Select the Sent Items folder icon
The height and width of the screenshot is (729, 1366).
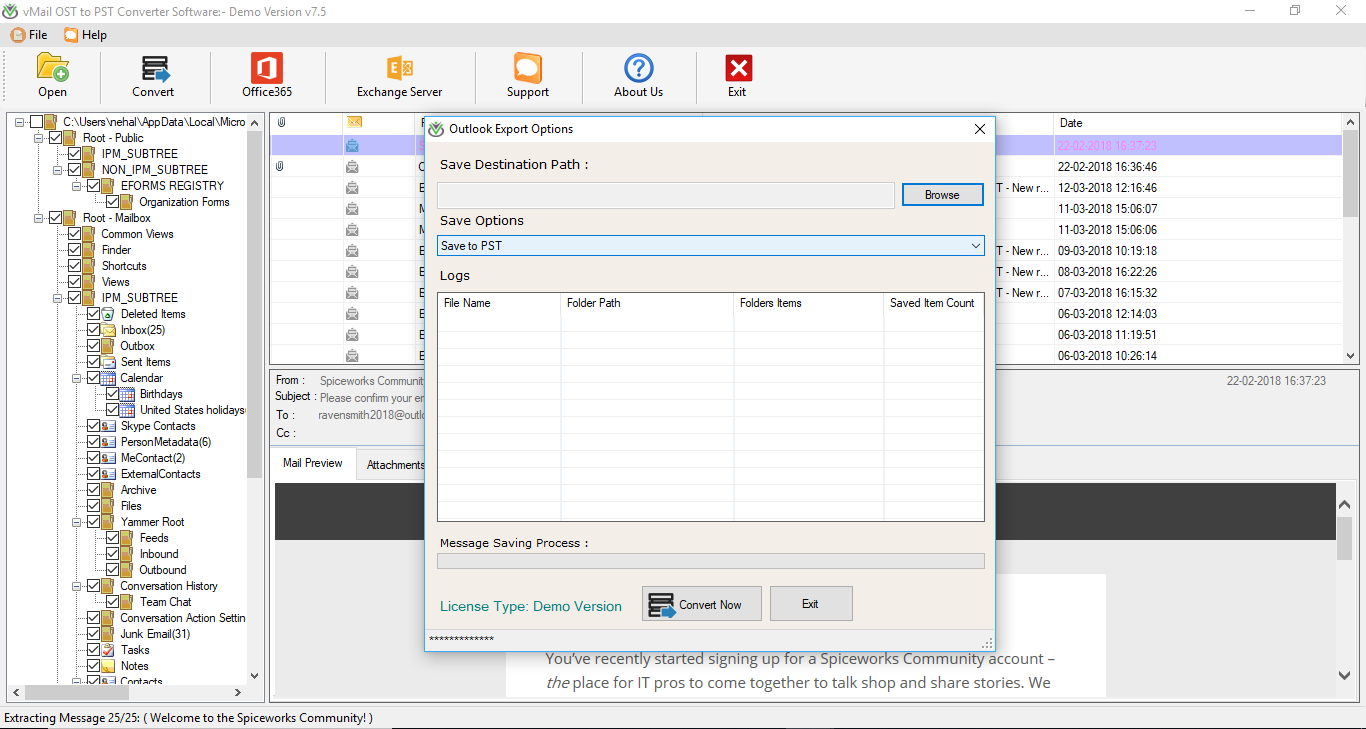(x=108, y=362)
